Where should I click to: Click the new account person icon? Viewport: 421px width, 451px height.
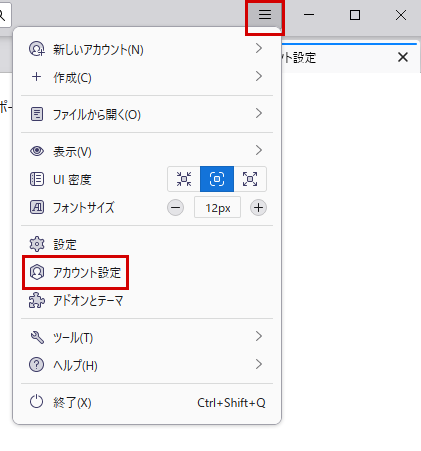click(x=37, y=49)
